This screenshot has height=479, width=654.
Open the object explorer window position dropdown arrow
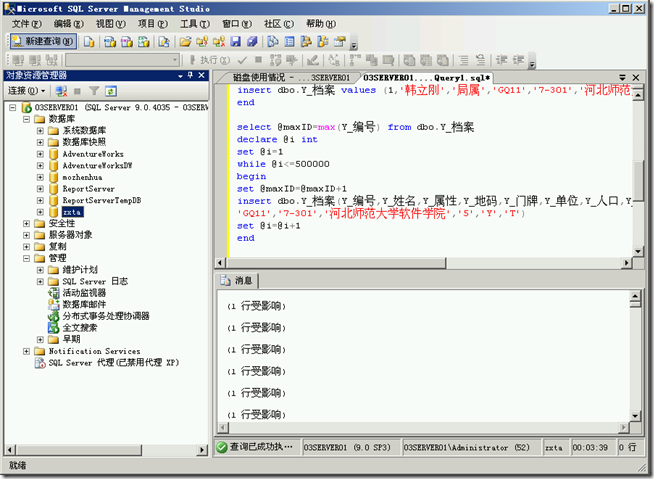coord(180,76)
